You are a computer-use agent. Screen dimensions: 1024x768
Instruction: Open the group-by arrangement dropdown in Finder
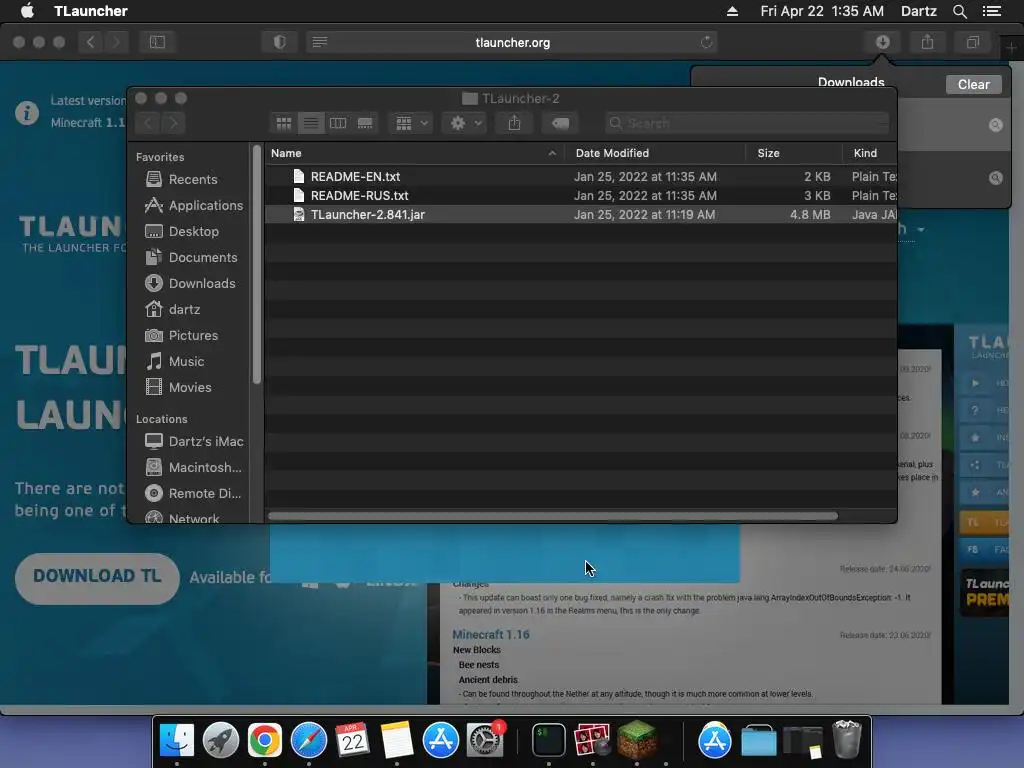411,123
